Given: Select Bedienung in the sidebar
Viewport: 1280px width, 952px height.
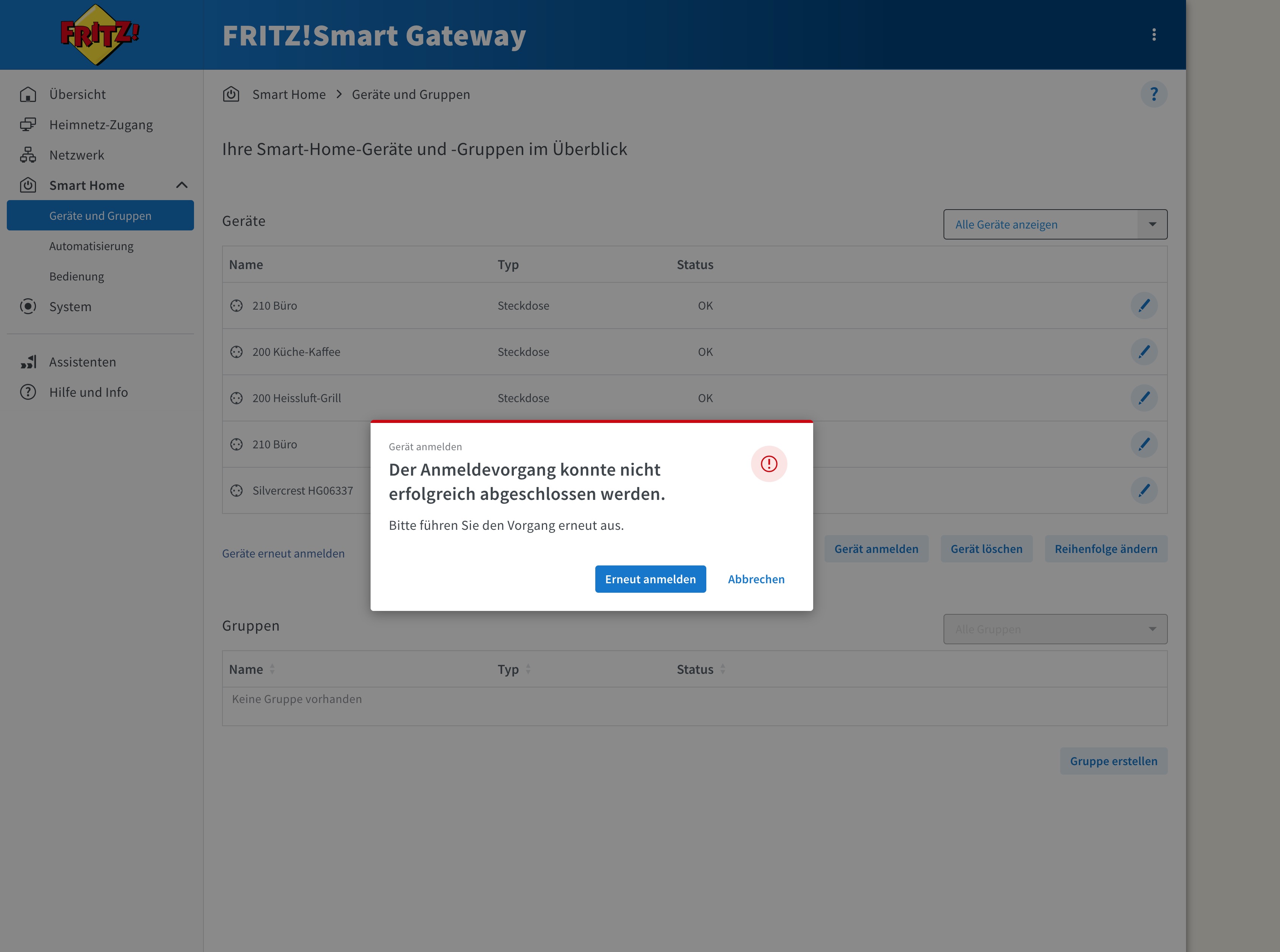Looking at the screenshot, I should coord(77,277).
